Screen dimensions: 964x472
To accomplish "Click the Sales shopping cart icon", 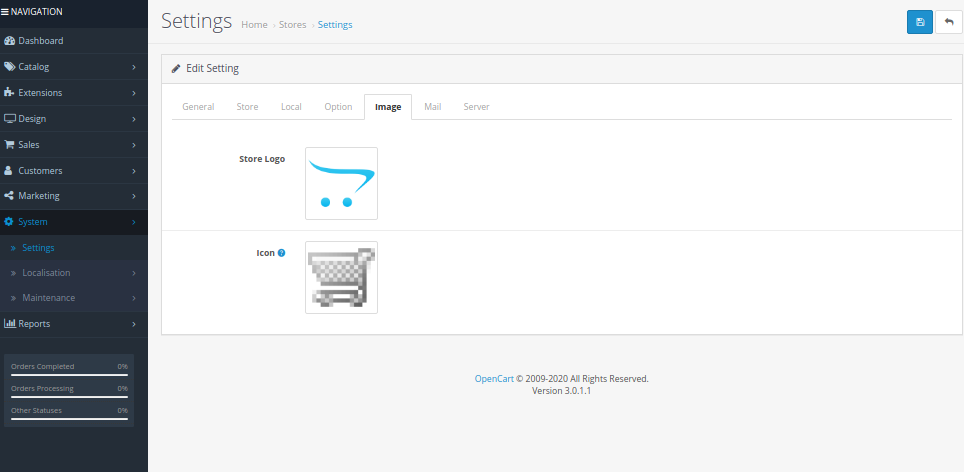I will [9, 144].
